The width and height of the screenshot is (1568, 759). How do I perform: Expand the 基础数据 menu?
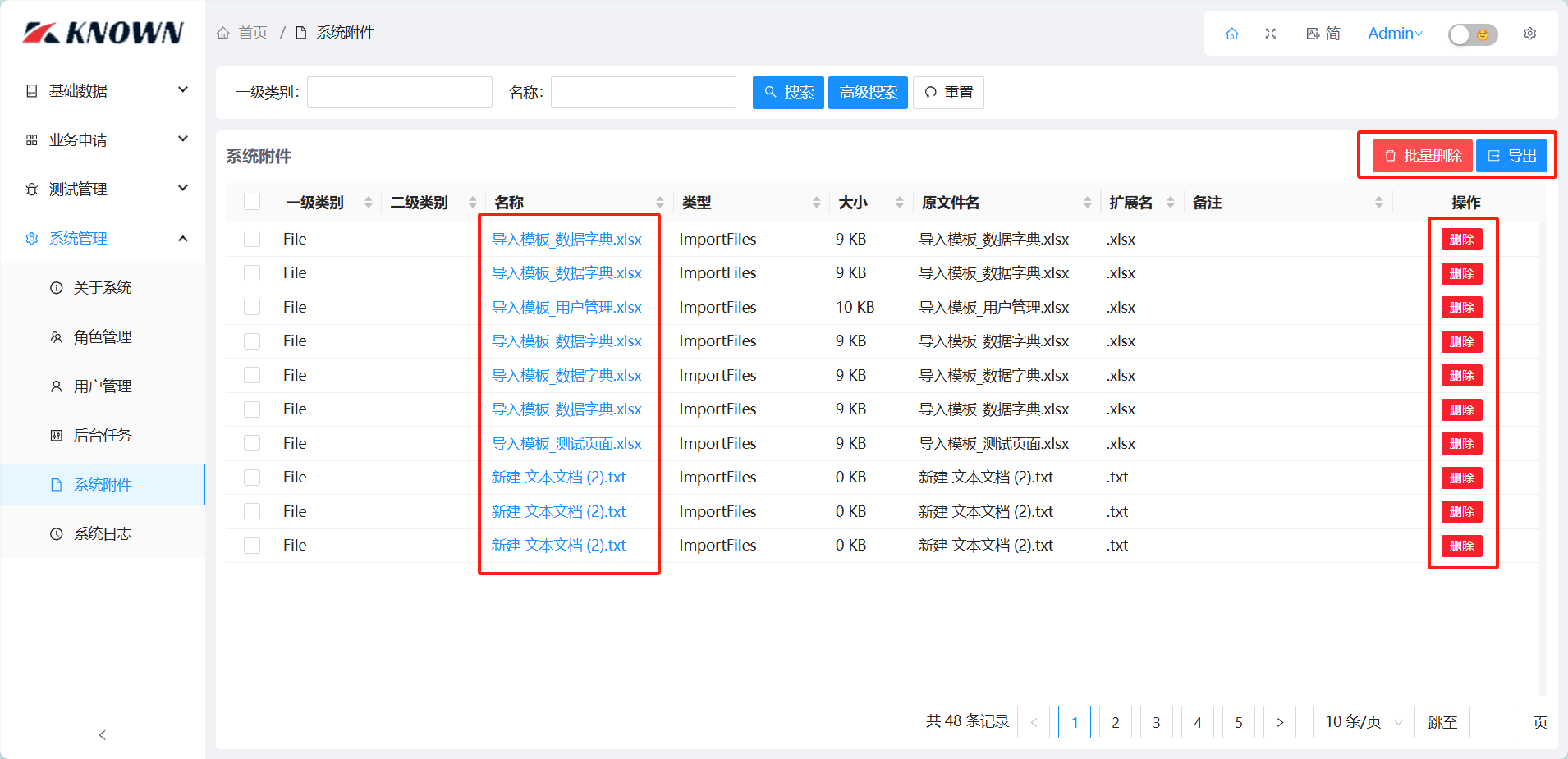[103, 90]
